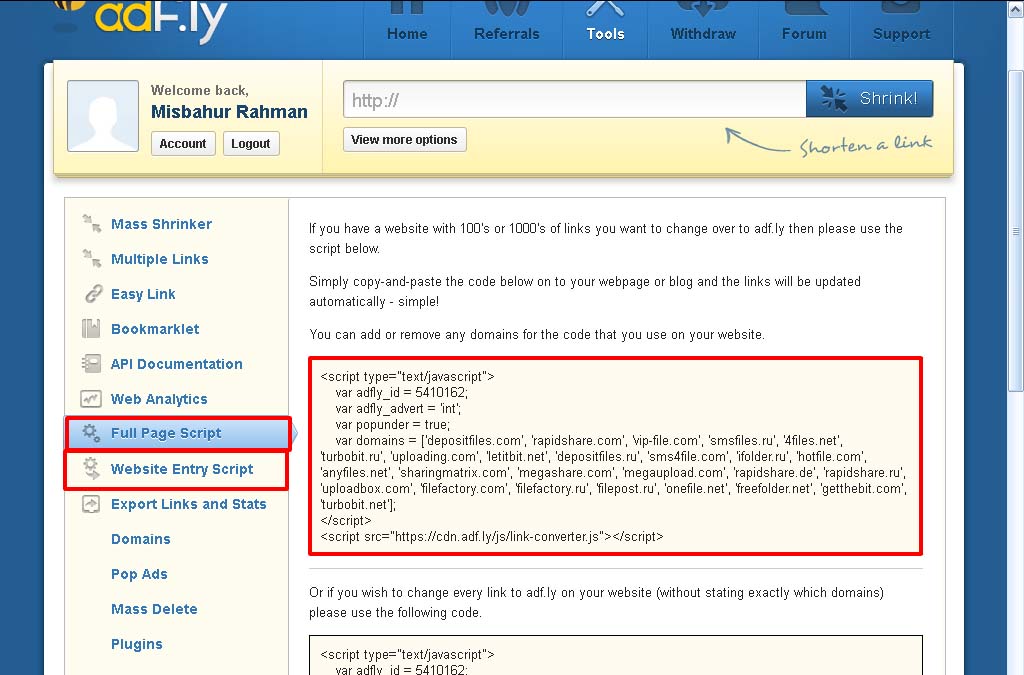
Task: Open the Website Entry Script link
Action: pos(181,469)
